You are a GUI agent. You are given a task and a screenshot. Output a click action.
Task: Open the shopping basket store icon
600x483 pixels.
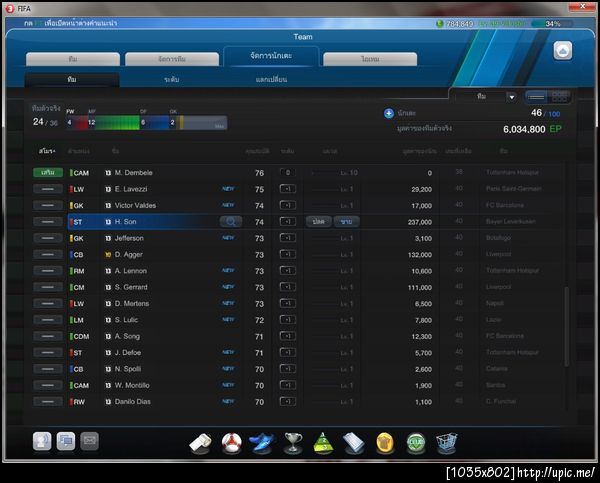(447, 443)
